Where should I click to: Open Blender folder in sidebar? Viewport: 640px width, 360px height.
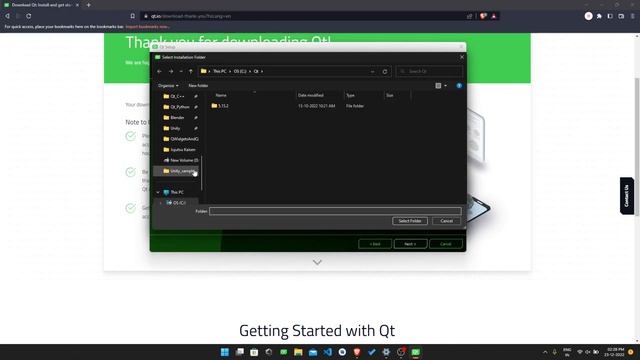[x=177, y=118]
